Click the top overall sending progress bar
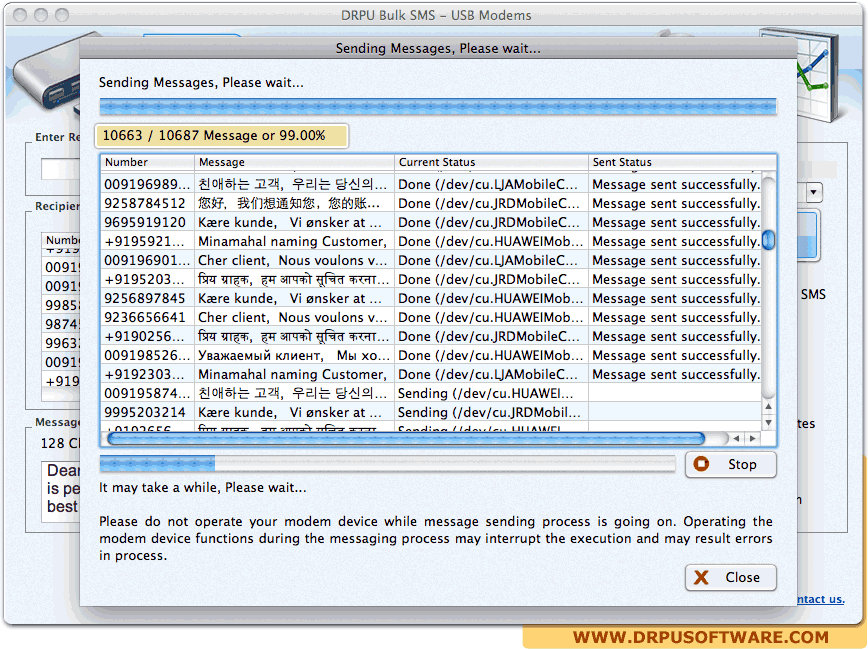This screenshot has width=868, height=649. [438, 106]
